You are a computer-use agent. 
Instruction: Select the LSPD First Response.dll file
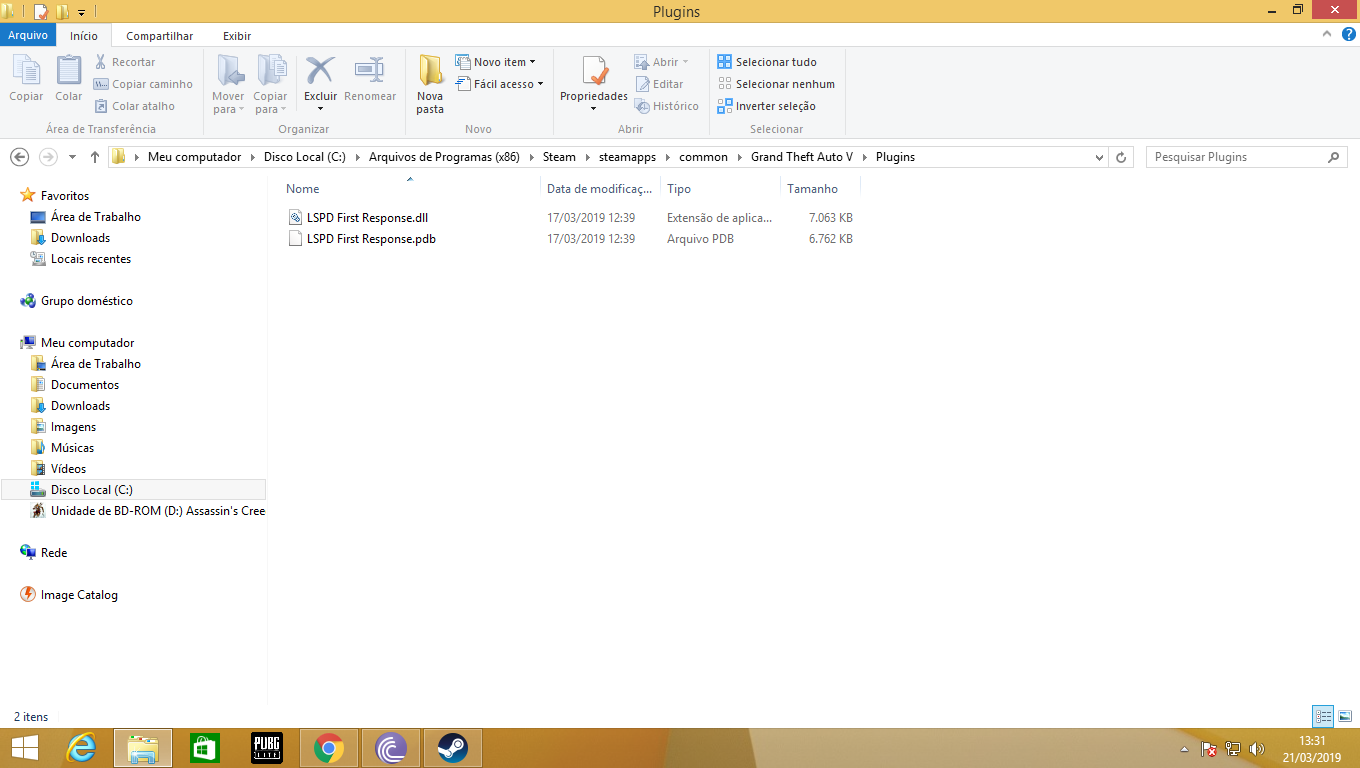368,217
